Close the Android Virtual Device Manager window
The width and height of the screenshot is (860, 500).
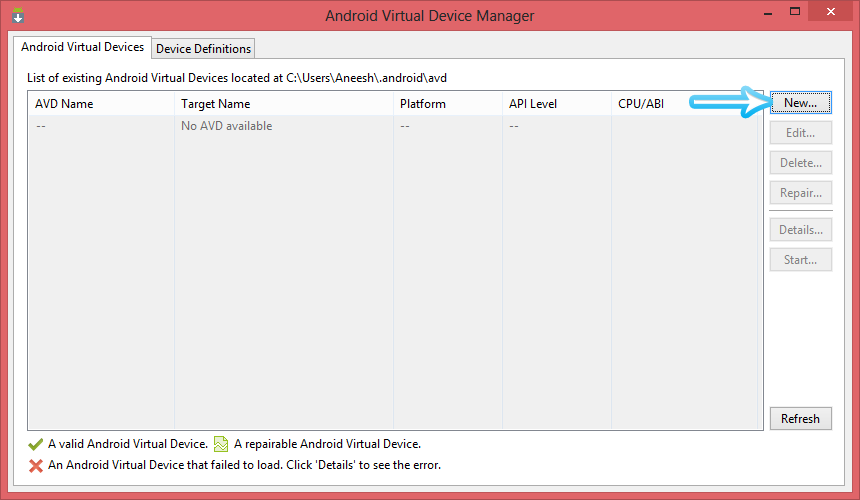831,12
